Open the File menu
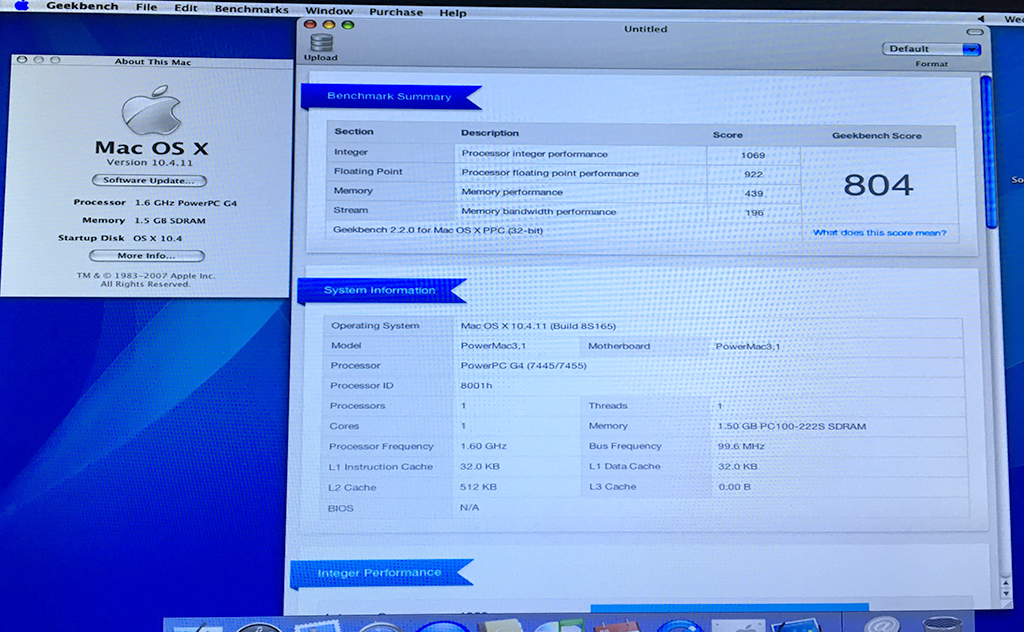Viewport: 1024px width, 632px height. (146, 9)
